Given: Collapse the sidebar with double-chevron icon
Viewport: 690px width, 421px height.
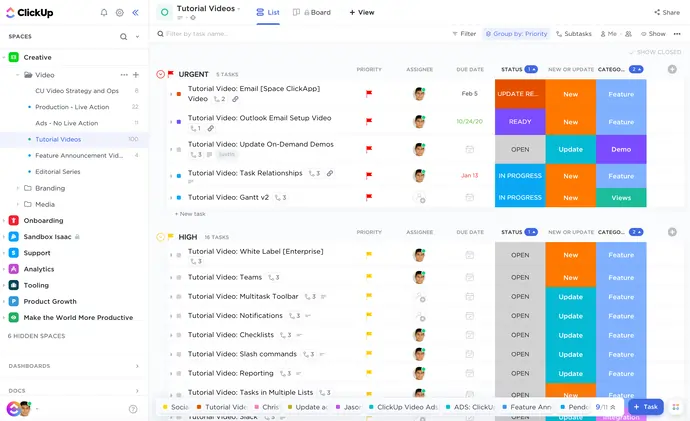Looking at the screenshot, I should [x=136, y=12].
